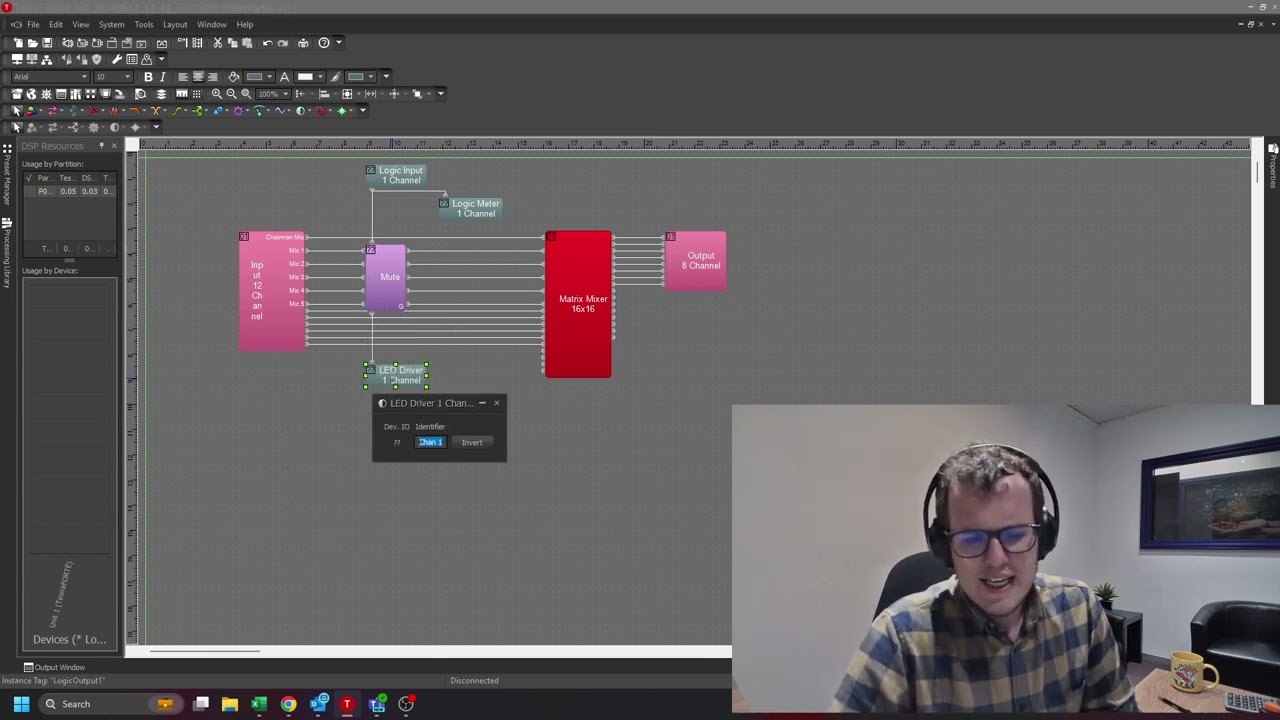Pick the white text color swatch
This screenshot has height=720, width=1280.
click(305, 77)
